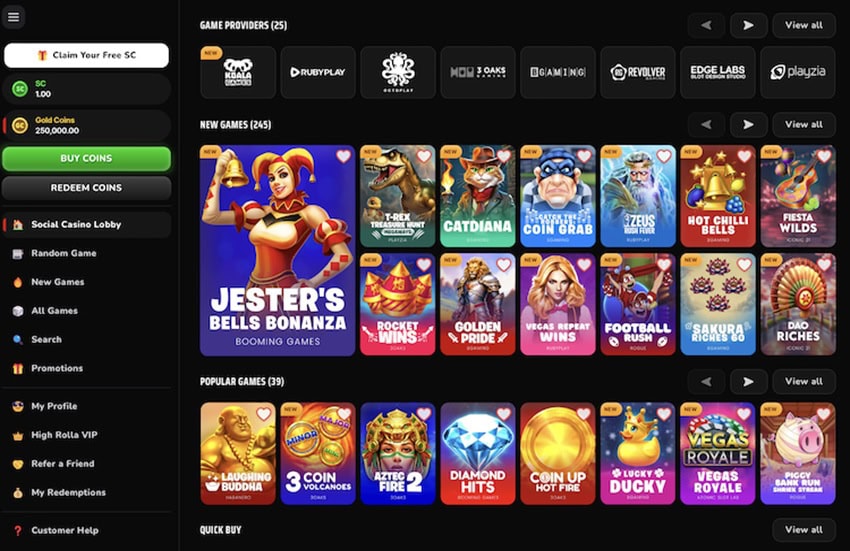The image size is (850, 551).
Task: Click the BGaming provider logo
Action: click(558, 72)
